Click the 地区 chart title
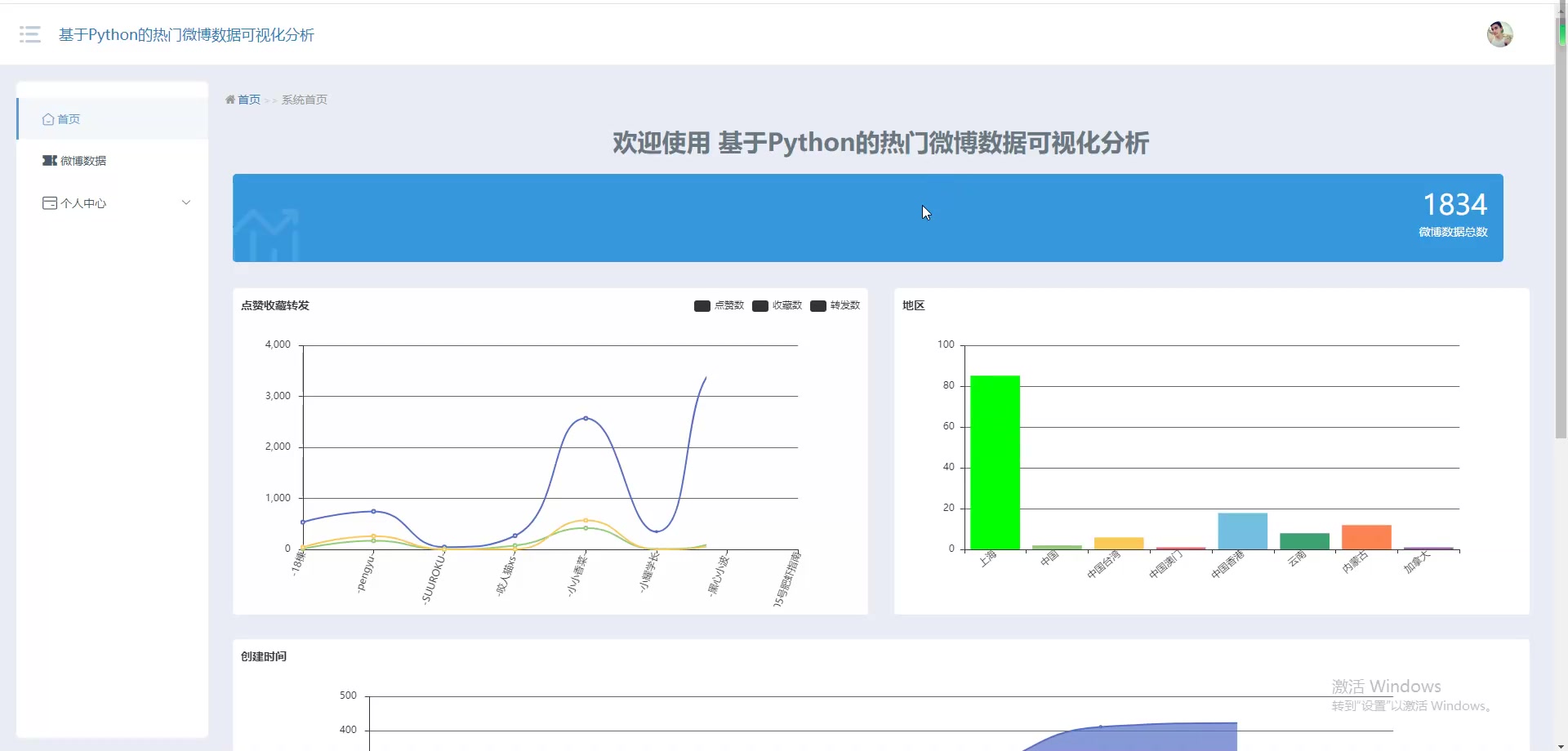The height and width of the screenshot is (751, 1568). point(914,305)
